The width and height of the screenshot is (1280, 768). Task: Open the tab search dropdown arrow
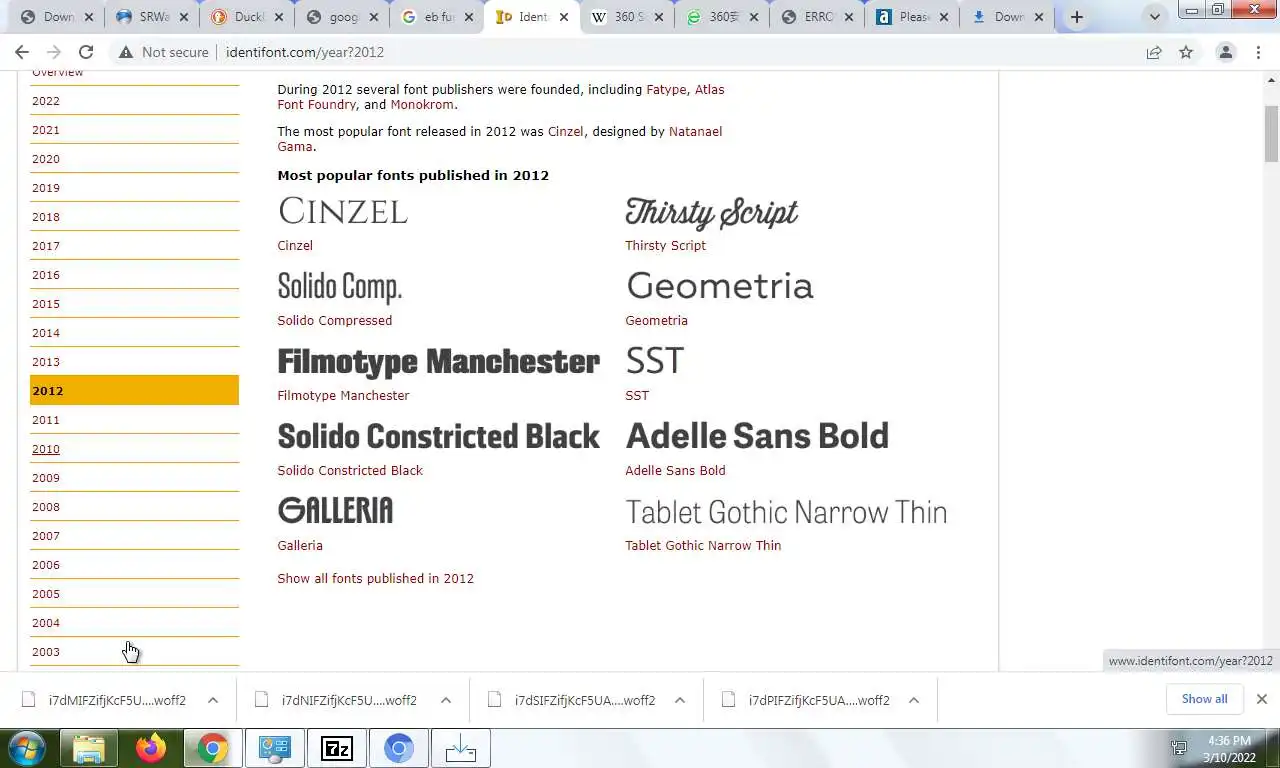coord(1155,17)
